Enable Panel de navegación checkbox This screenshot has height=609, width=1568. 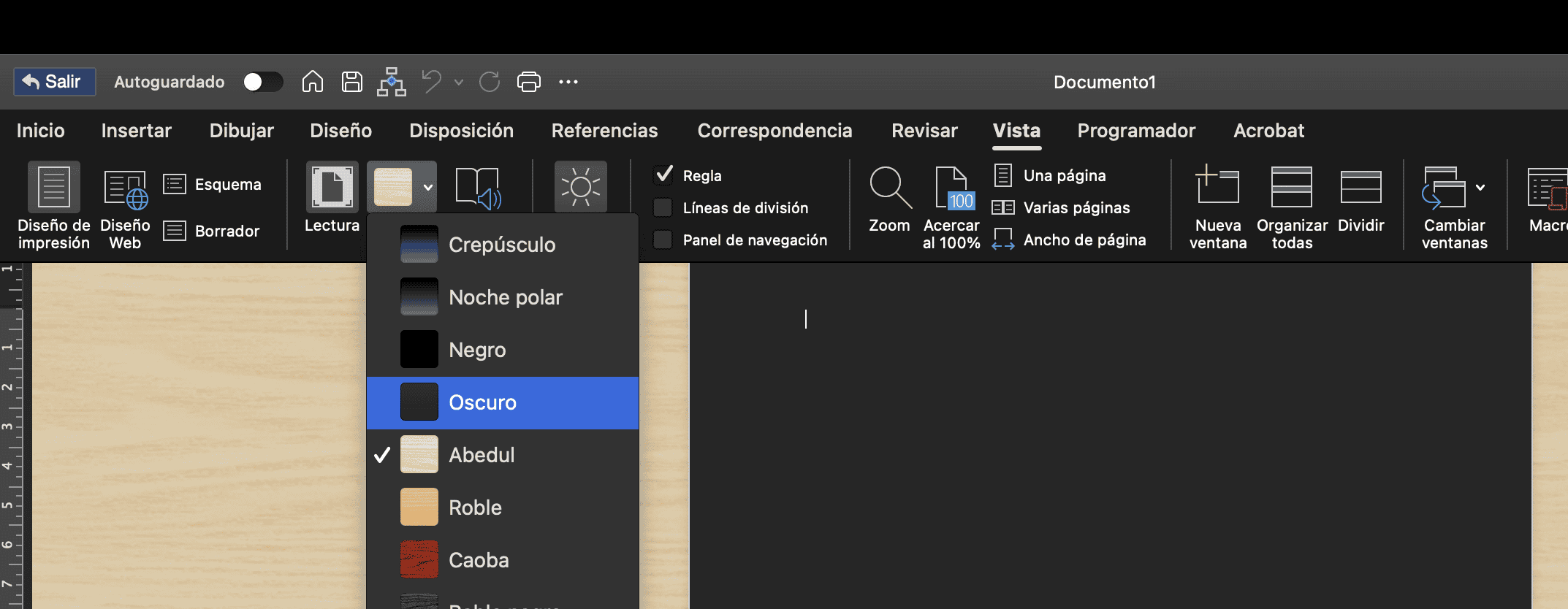pos(663,240)
